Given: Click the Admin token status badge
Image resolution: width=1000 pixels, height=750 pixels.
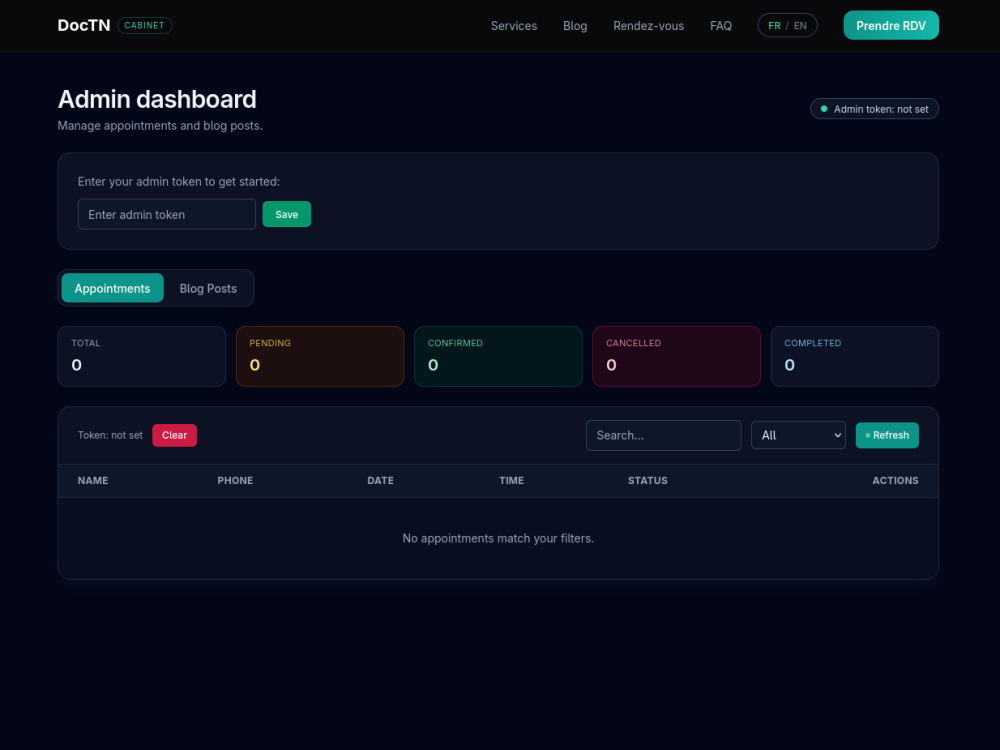Looking at the screenshot, I should click(x=874, y=109).
